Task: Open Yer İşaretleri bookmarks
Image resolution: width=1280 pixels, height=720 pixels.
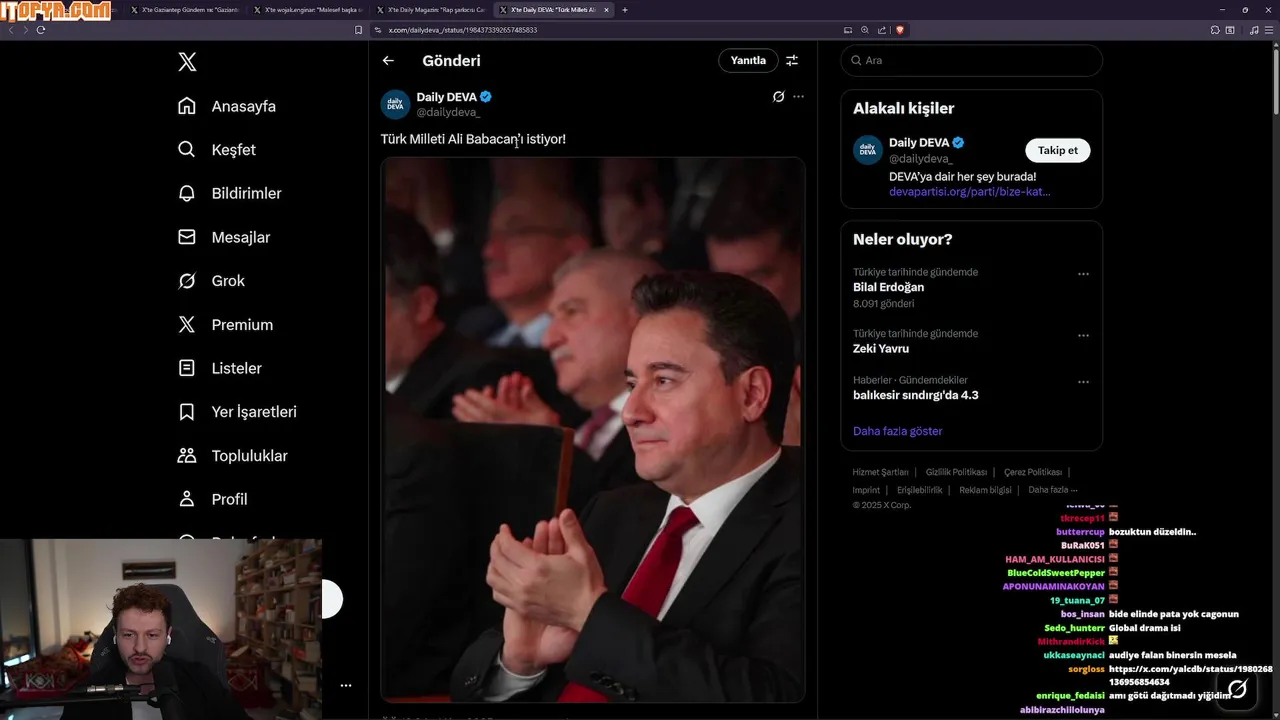Action: pos(237,412)
